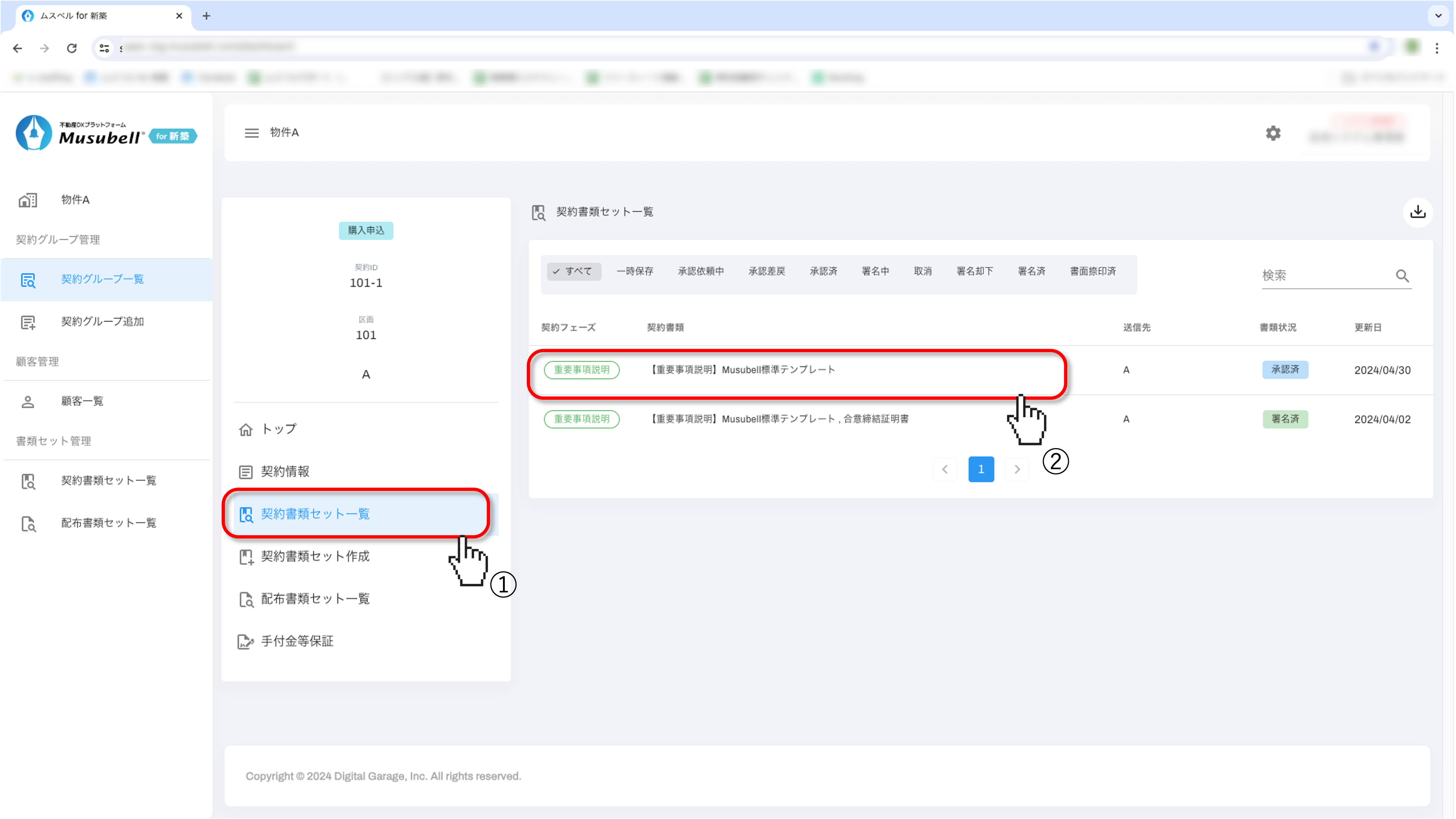This screenshot has height=819, width=1456.
Task: Filter by 一時保存 status
Action: [x=635, y=272]
